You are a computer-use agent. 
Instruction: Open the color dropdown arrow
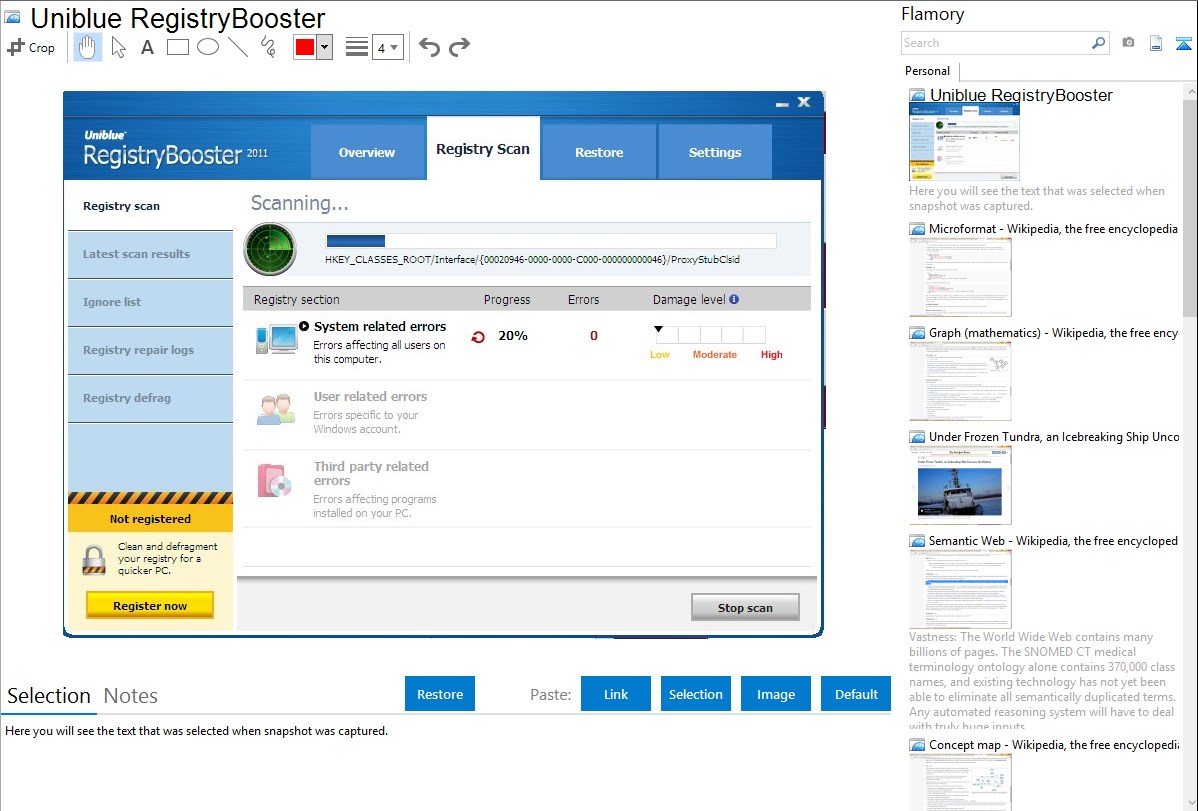tap(325, 47)
